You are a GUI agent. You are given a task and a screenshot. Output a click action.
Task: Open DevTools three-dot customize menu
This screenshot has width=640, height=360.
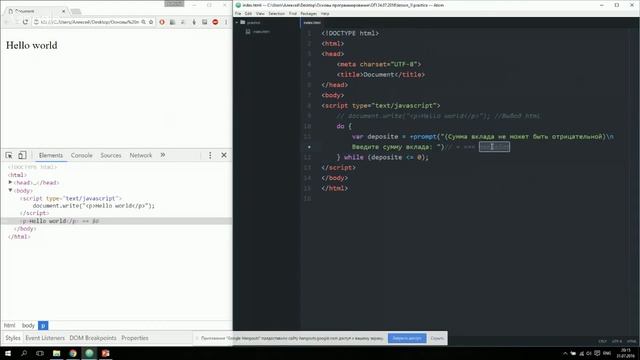pyautogui.click(x=210, y=155)
